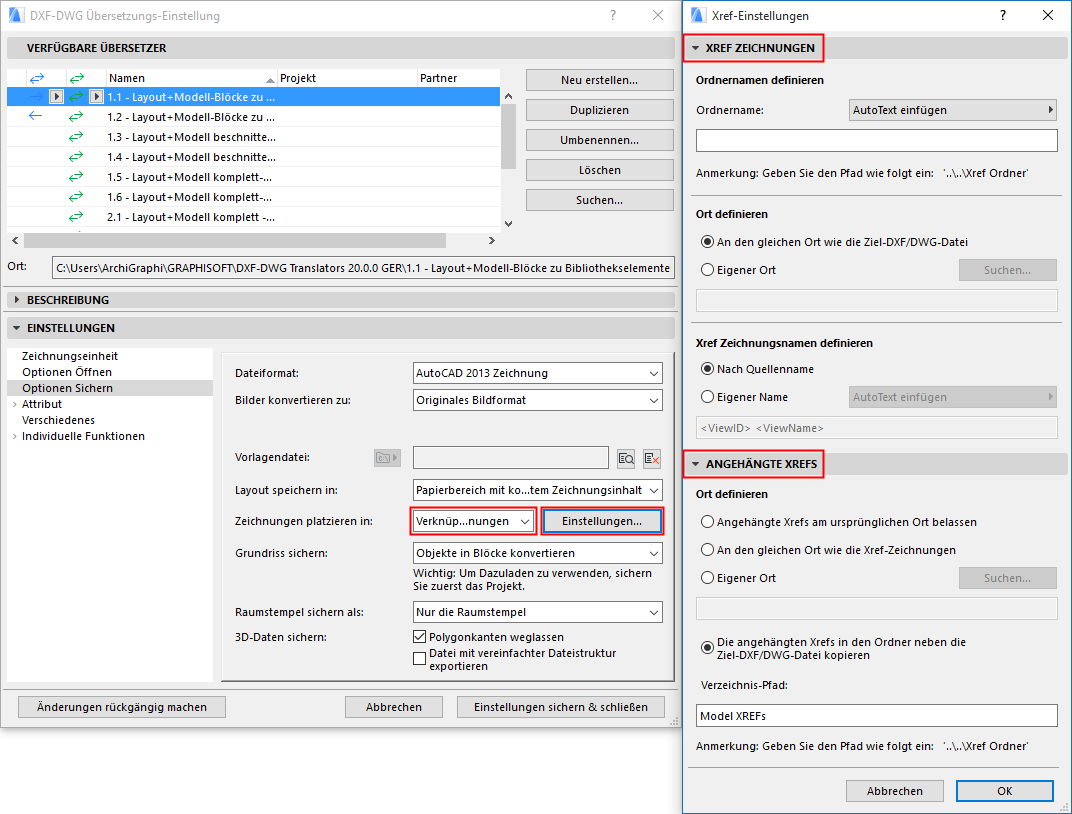Image resolution: width=1072 pixels, height=814 pixels.
Task: Click 'Einstellungen sichern & schließen' button
Action: (x=561, y=707)
